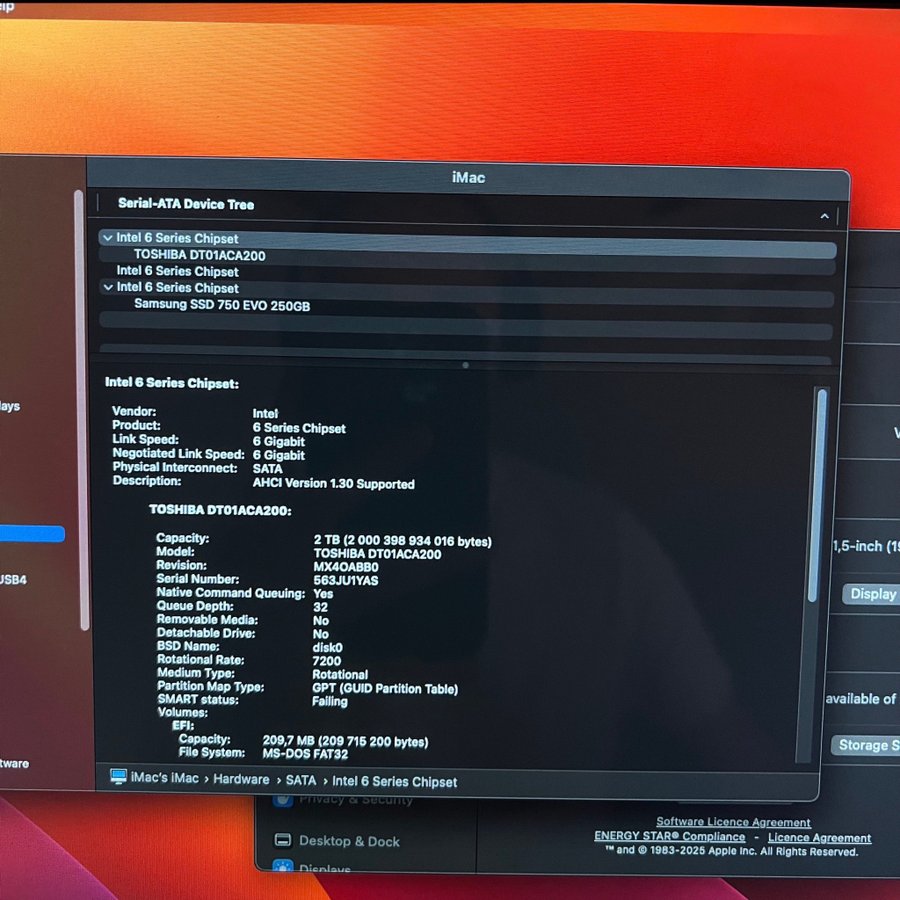The width and height of the screenshot is (900, 900).
Task: Select the second Intel 6 Series Chipset row
Action: tap(177, 271)
